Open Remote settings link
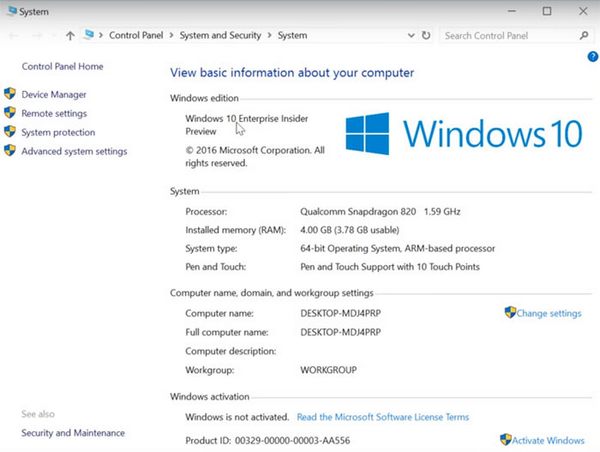 click(54, 114)
